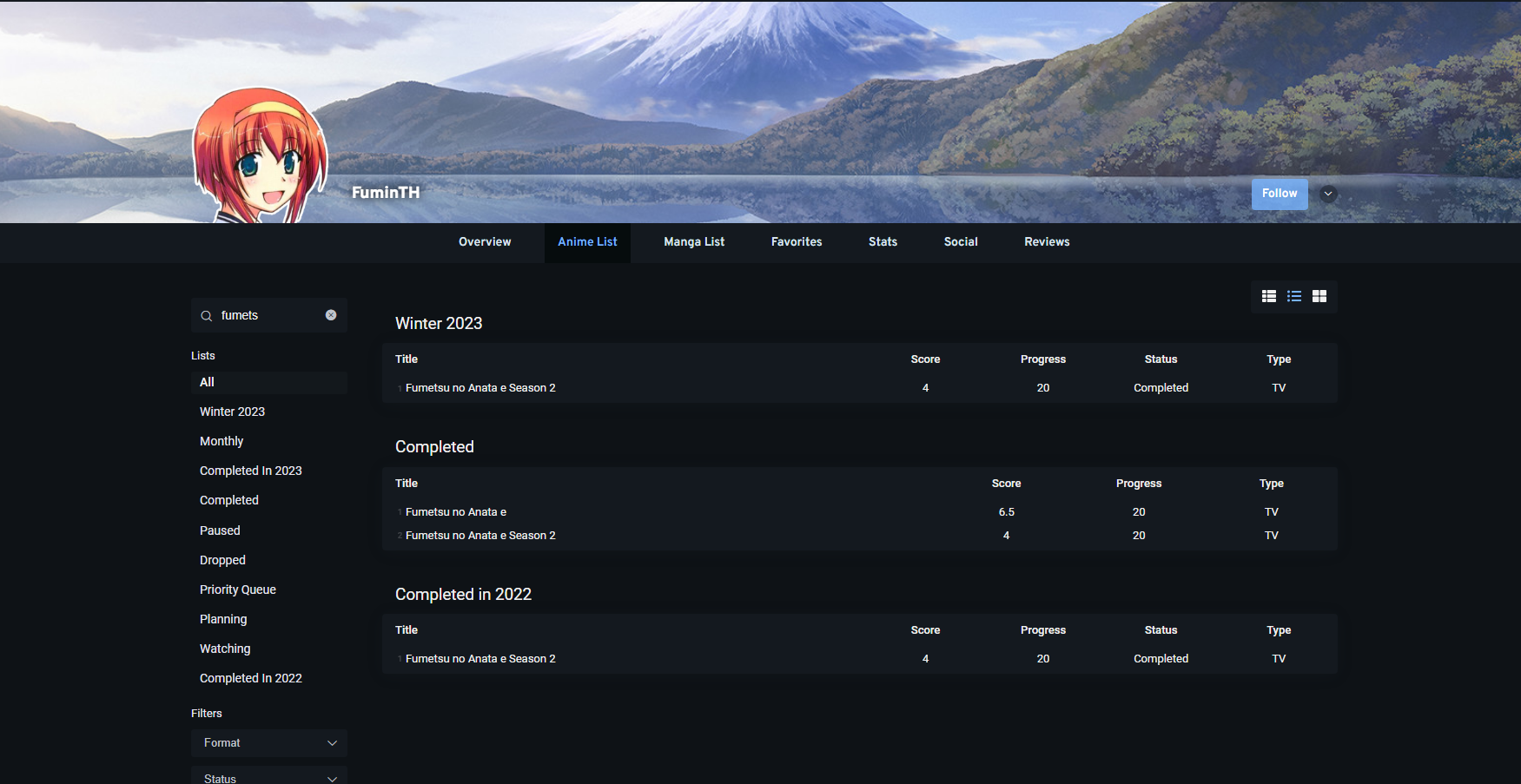Expand the Format filter dropdown

point(268,743)
